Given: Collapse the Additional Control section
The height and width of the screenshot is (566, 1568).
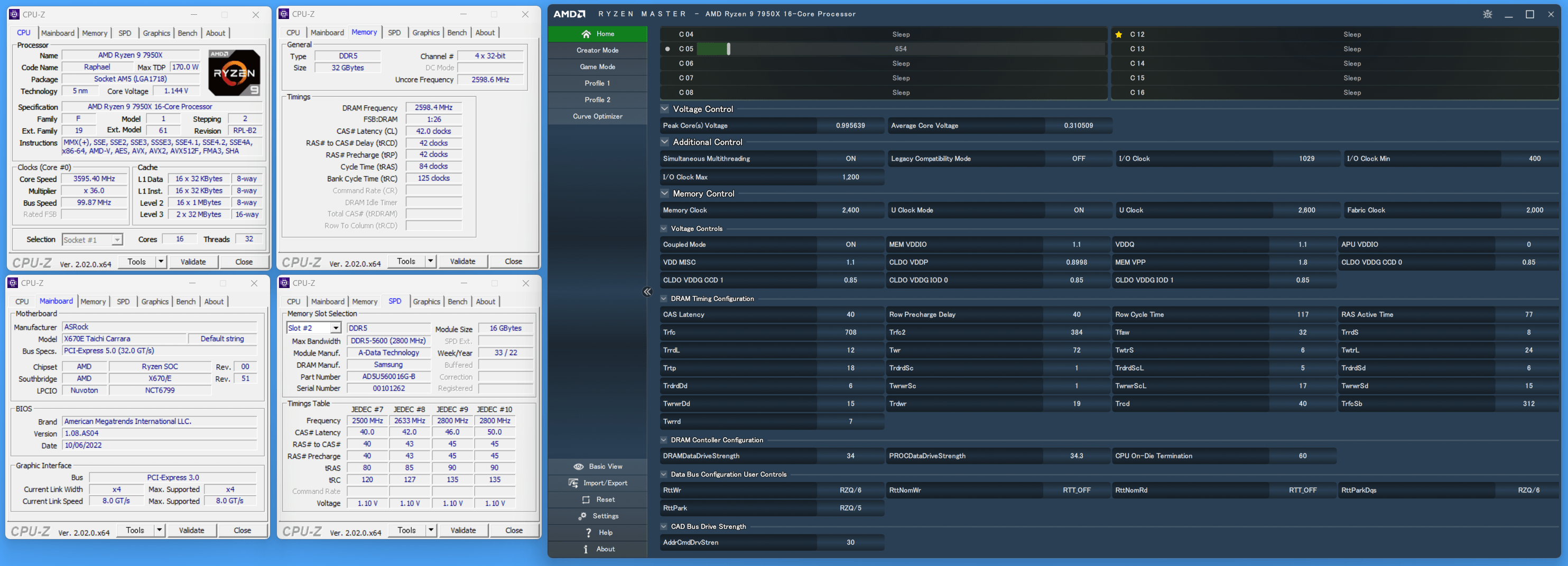Looking at the screenshot, I should click(x=665, y=142).
